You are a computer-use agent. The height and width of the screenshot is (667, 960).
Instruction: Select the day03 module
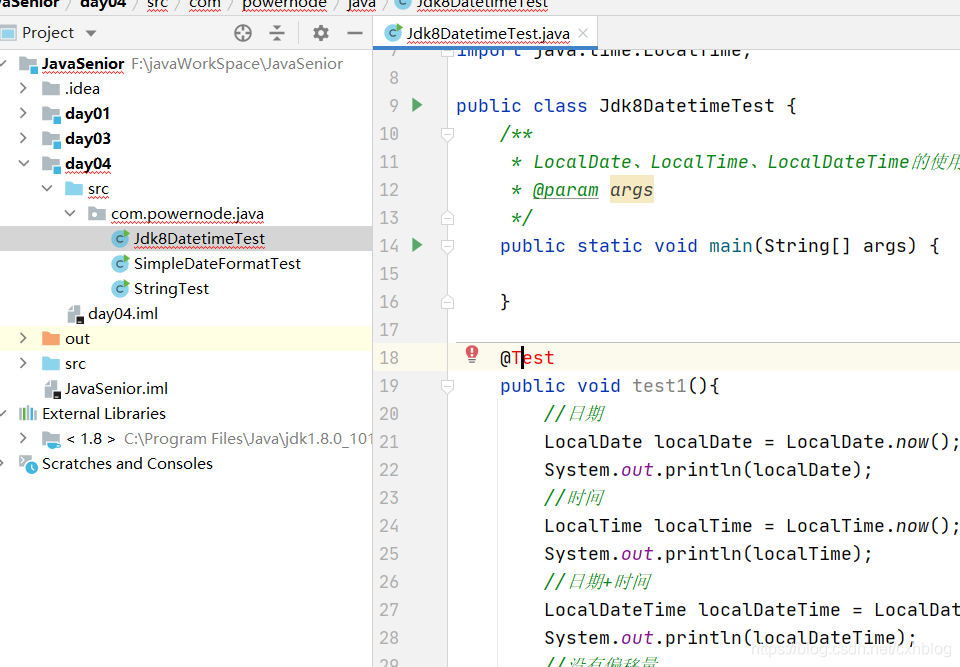88,139
